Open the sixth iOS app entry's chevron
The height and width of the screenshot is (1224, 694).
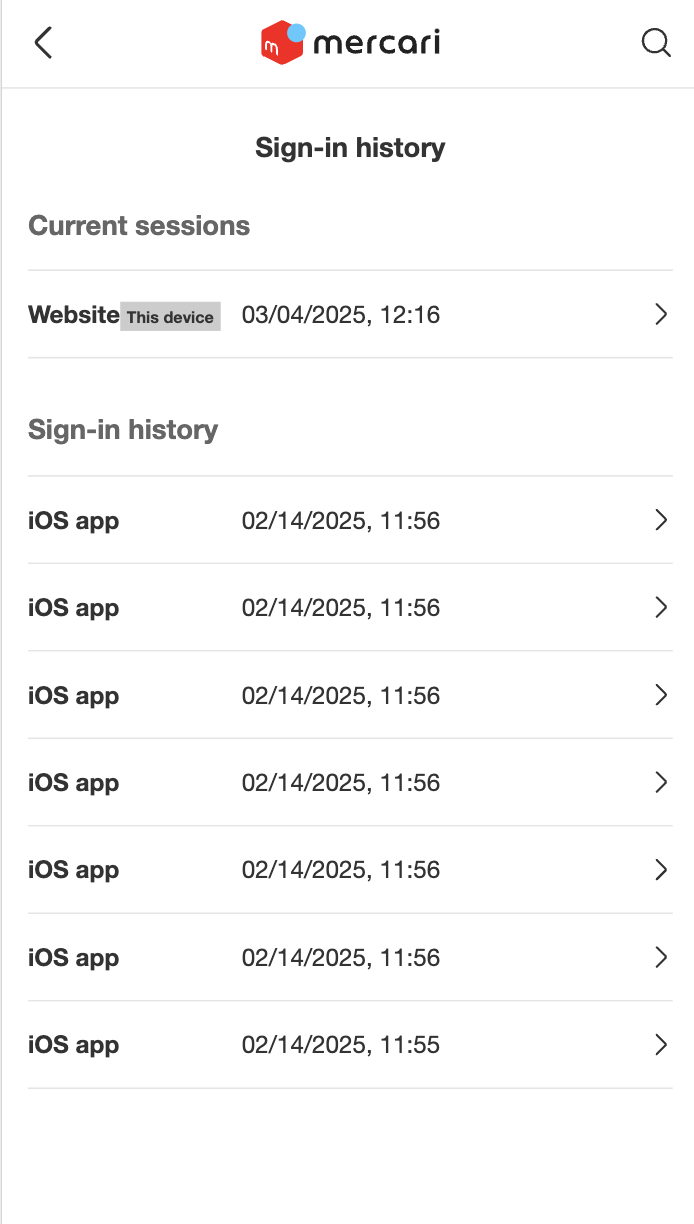tap(661, 957)
